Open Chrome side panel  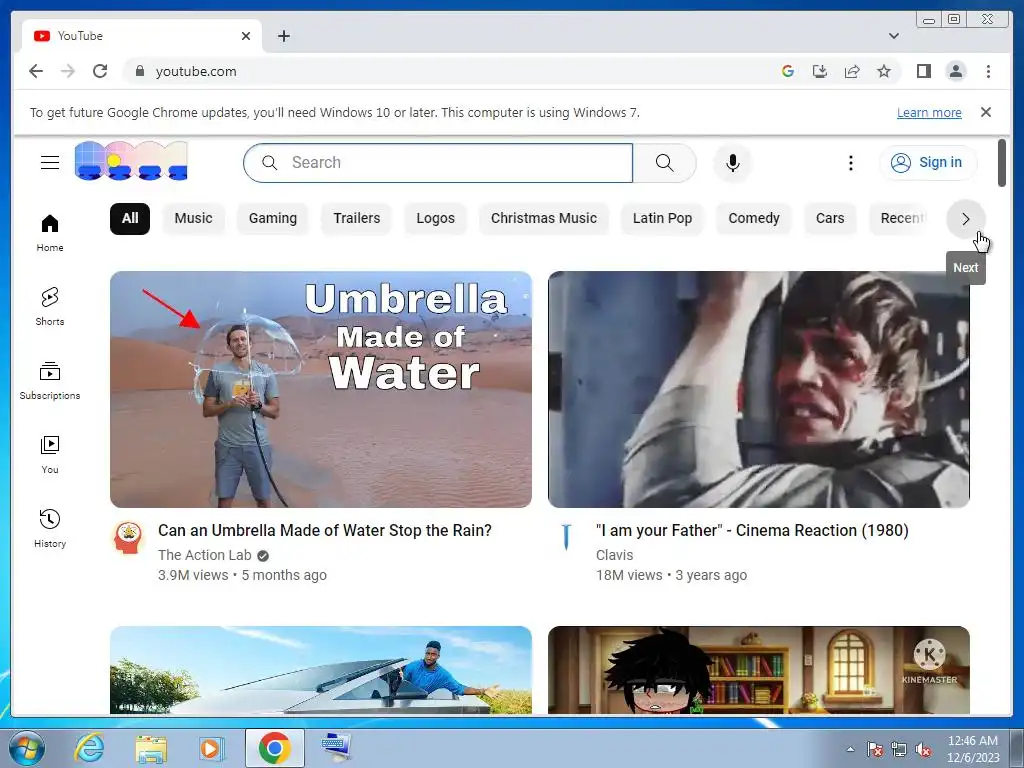click(923, 71)
